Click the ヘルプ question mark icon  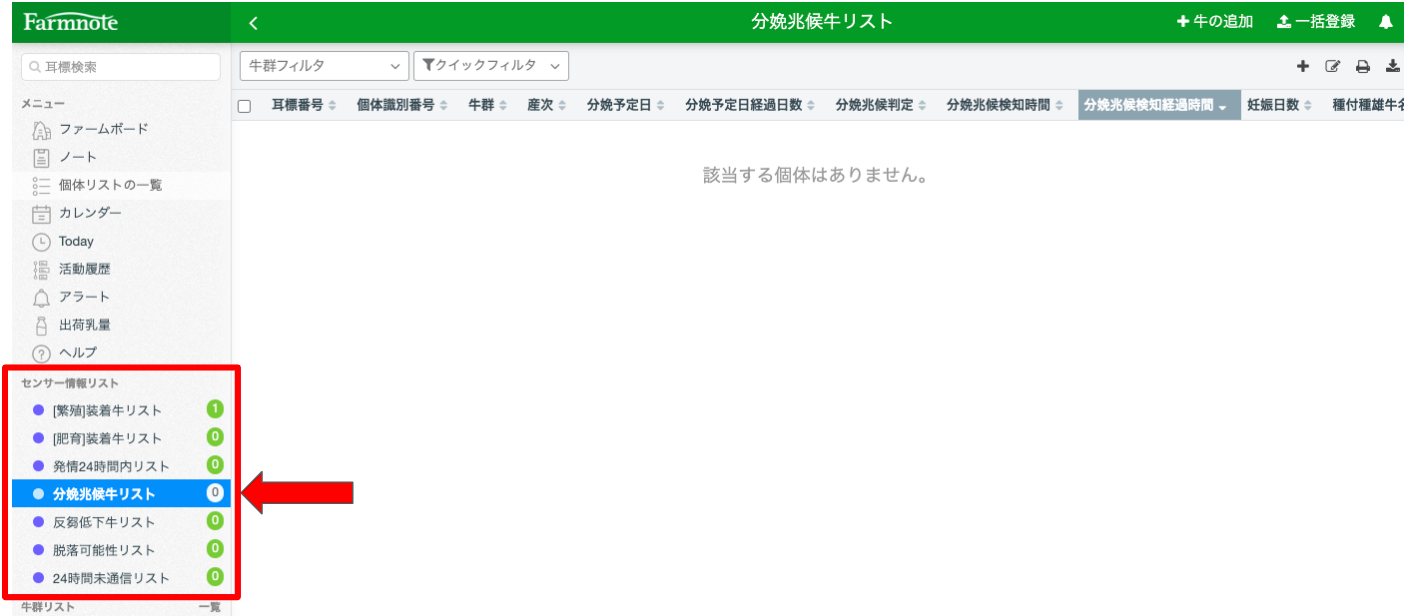tap(41, 353)
